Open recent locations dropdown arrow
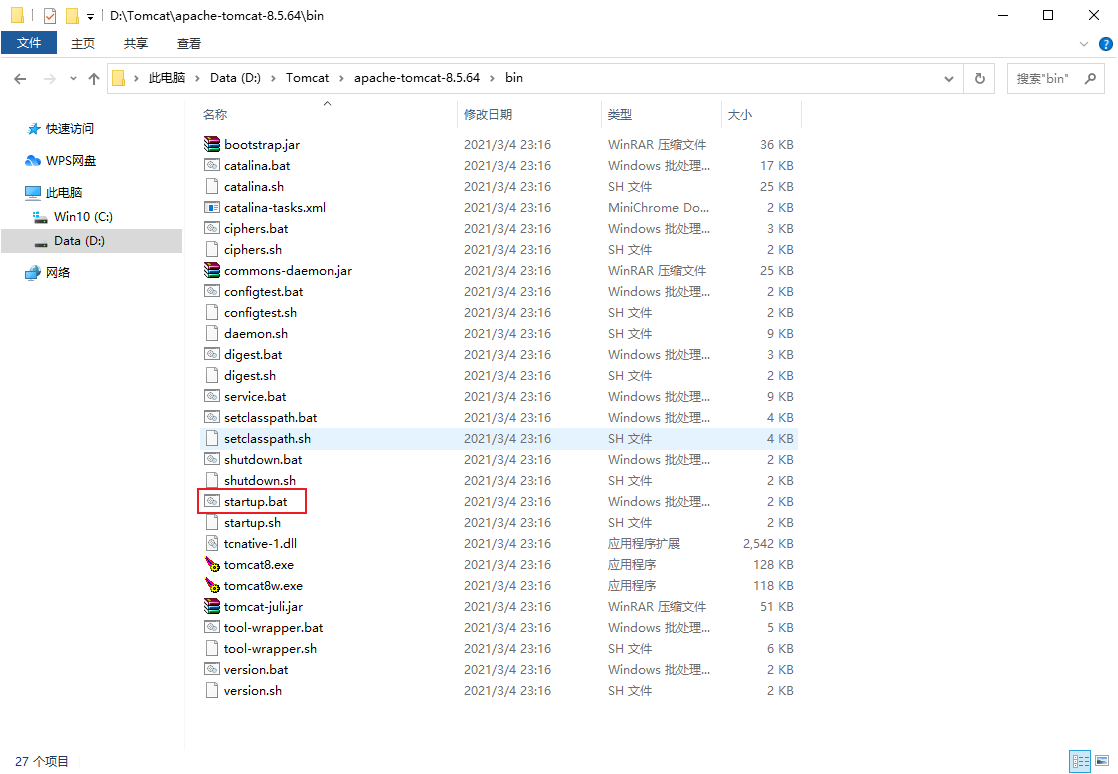This screenshot has width=1118, height=774. (73, 78)
